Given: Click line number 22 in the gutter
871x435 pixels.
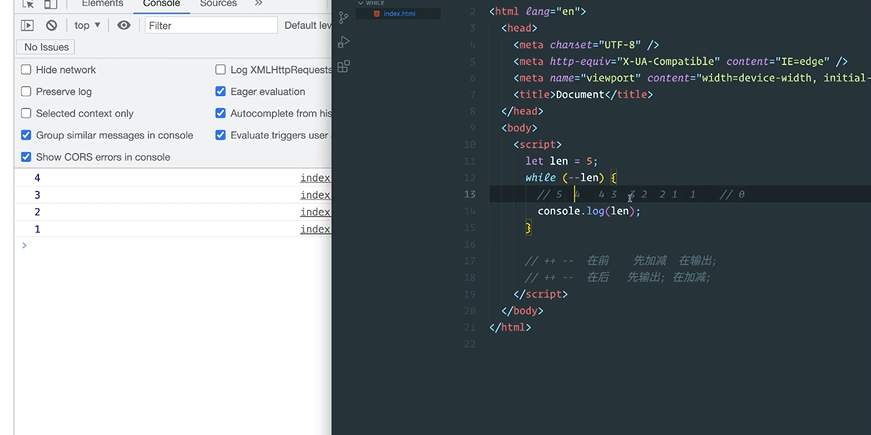Looking at the screenshot, I should tap(470, 344).
